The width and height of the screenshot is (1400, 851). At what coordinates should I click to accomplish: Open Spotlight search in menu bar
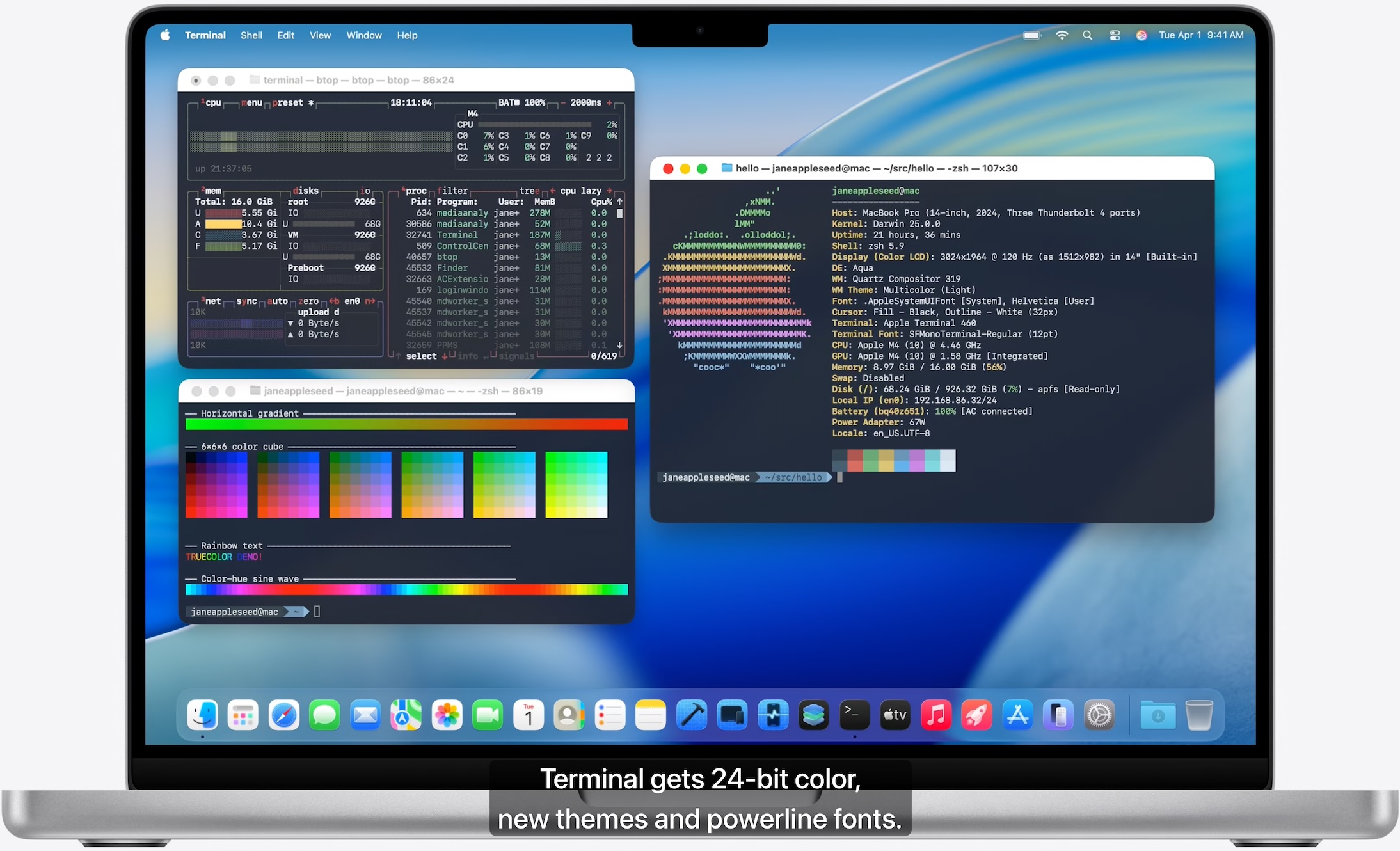(x=1088, y=35)
